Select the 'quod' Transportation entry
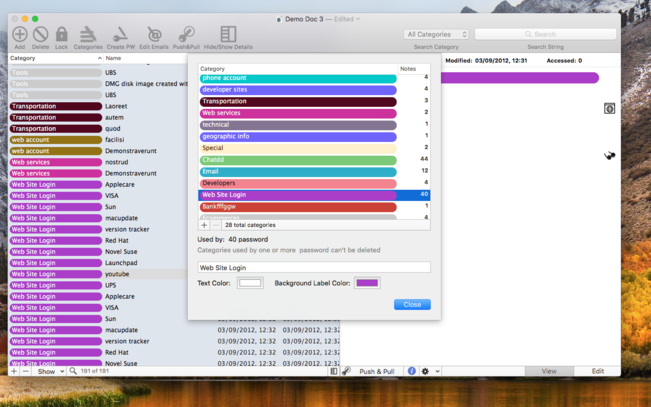The height and width of the screenshot is (407, 651). click(x=98, y=129)
